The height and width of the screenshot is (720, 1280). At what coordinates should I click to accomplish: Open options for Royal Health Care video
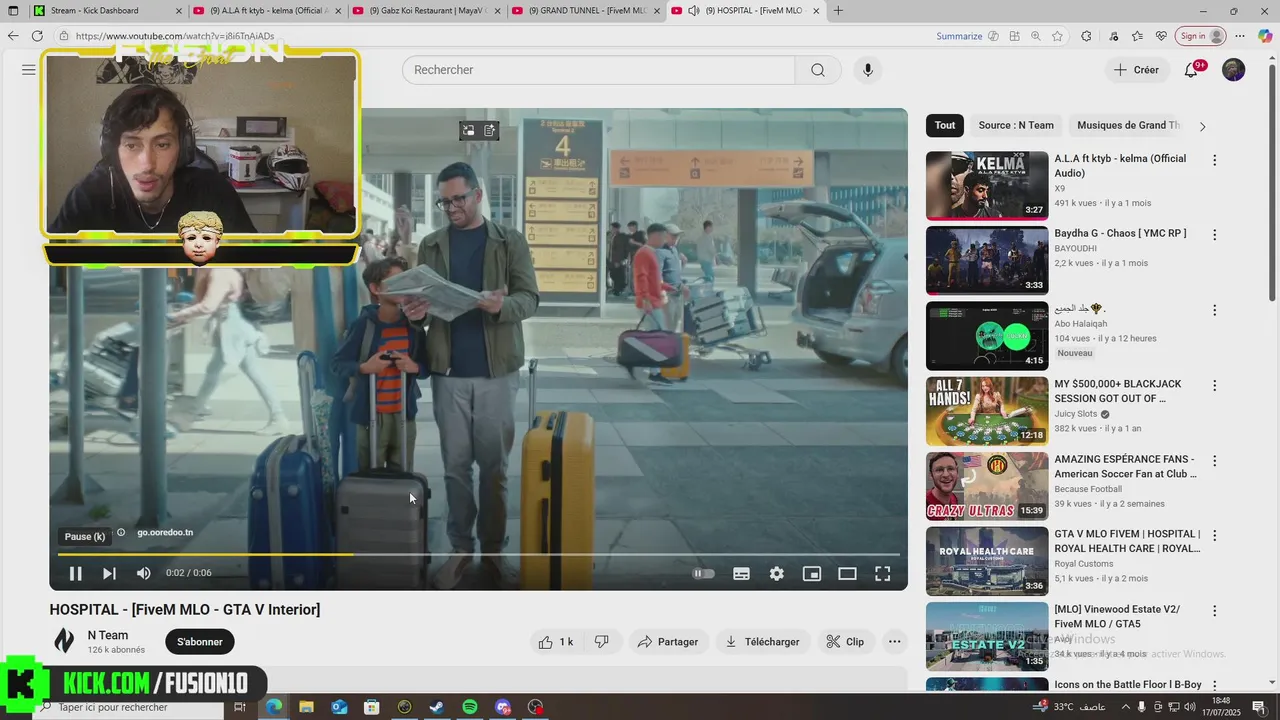(x=1215, y=536)
